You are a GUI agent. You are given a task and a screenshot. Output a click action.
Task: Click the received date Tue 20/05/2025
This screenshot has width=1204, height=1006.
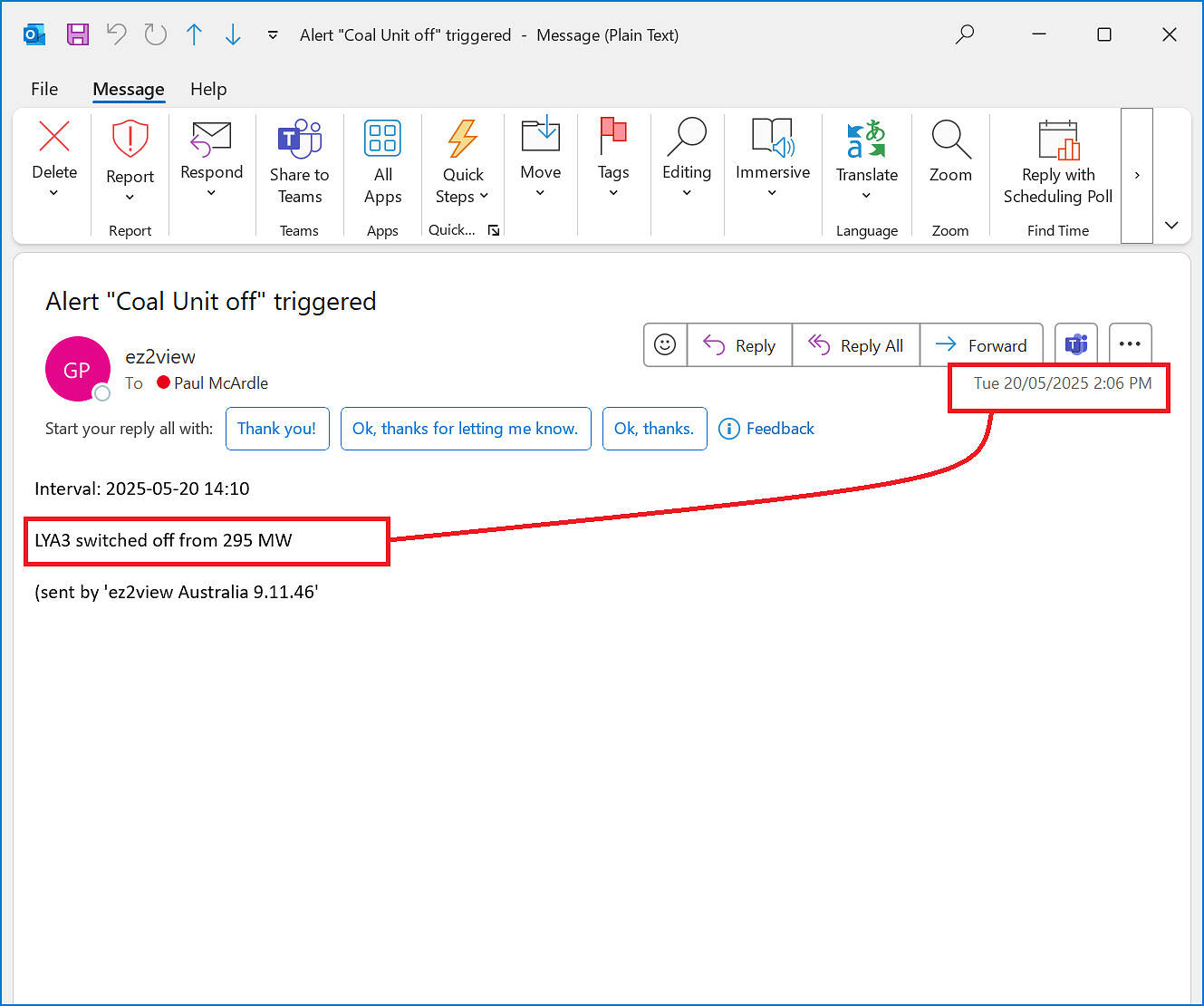pyautogui.click(x=1063, y=383)
